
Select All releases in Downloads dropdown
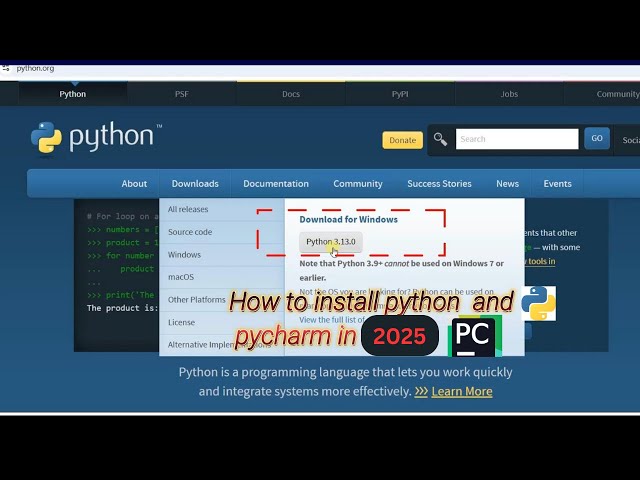222,209
